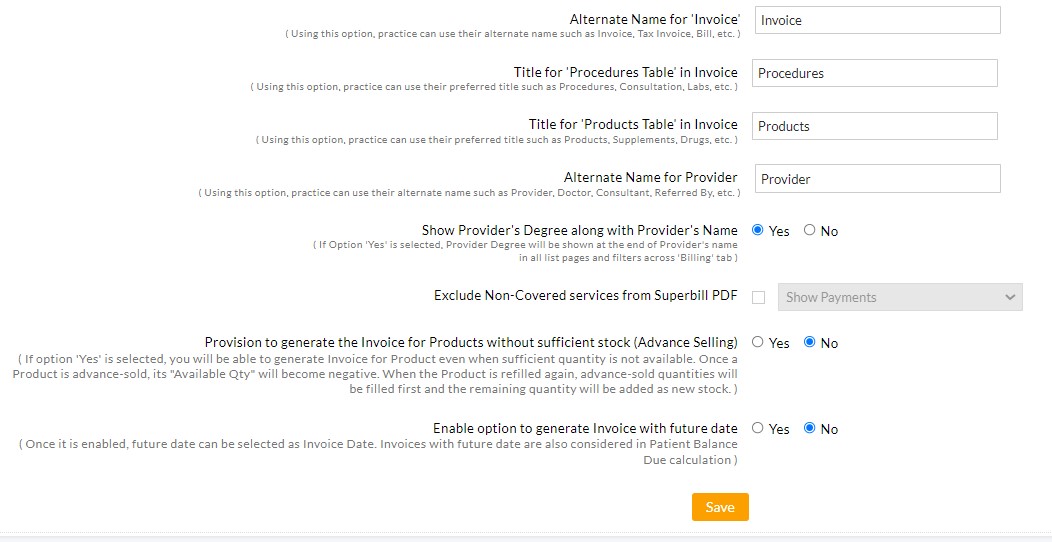Enable Advance Selling by choosing Yes
This screenshot has height=542, width=1052.
coord(758,342)
